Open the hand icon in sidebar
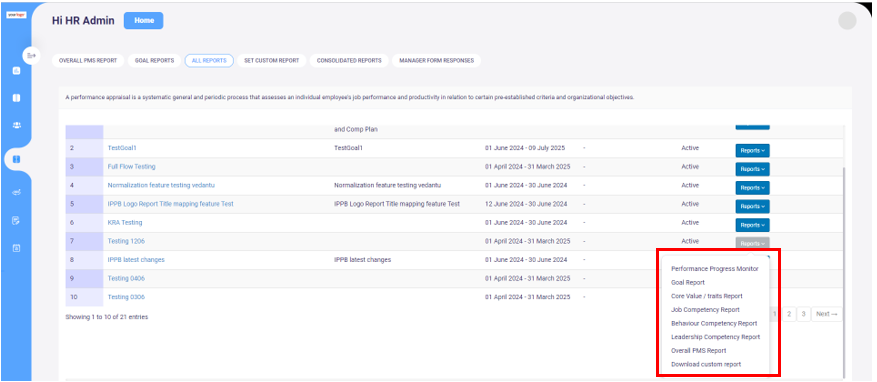 tap(16, 193)
